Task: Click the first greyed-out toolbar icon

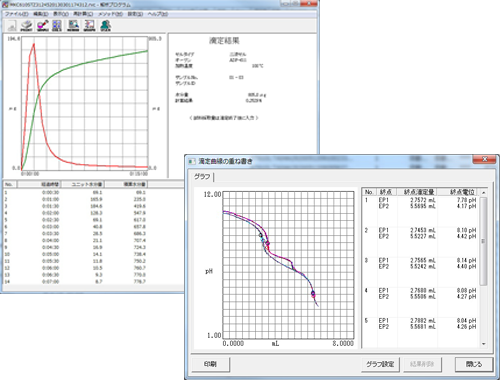Action: (12, 26)
